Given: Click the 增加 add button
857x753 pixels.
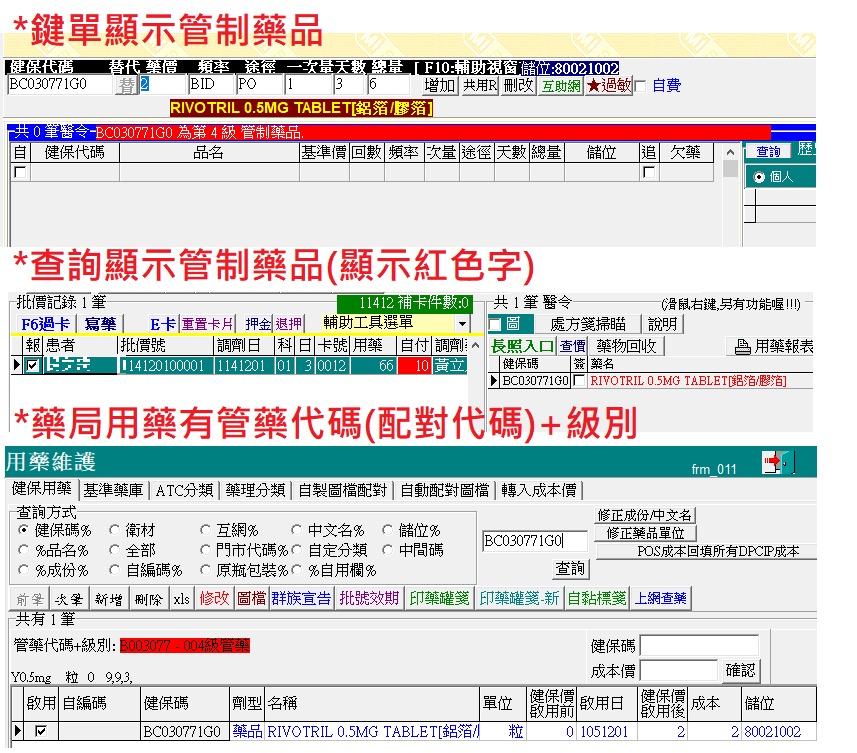Looking at the screenshot, I should [x=440, y=86].
